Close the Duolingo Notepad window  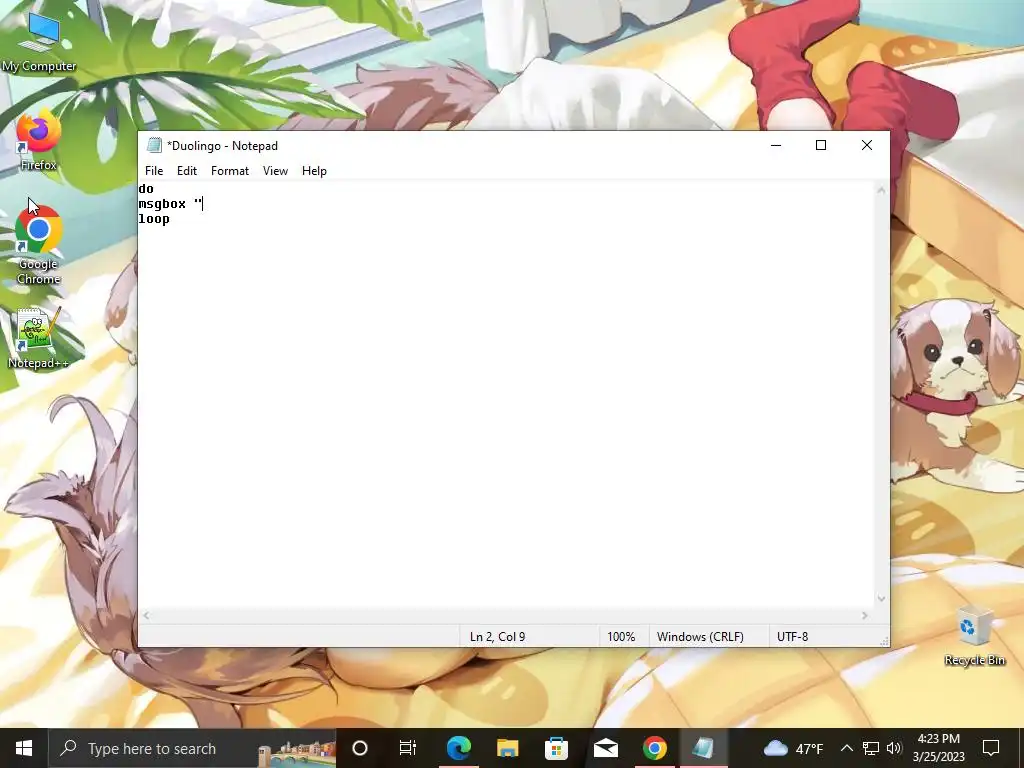(x=867, y=146)
